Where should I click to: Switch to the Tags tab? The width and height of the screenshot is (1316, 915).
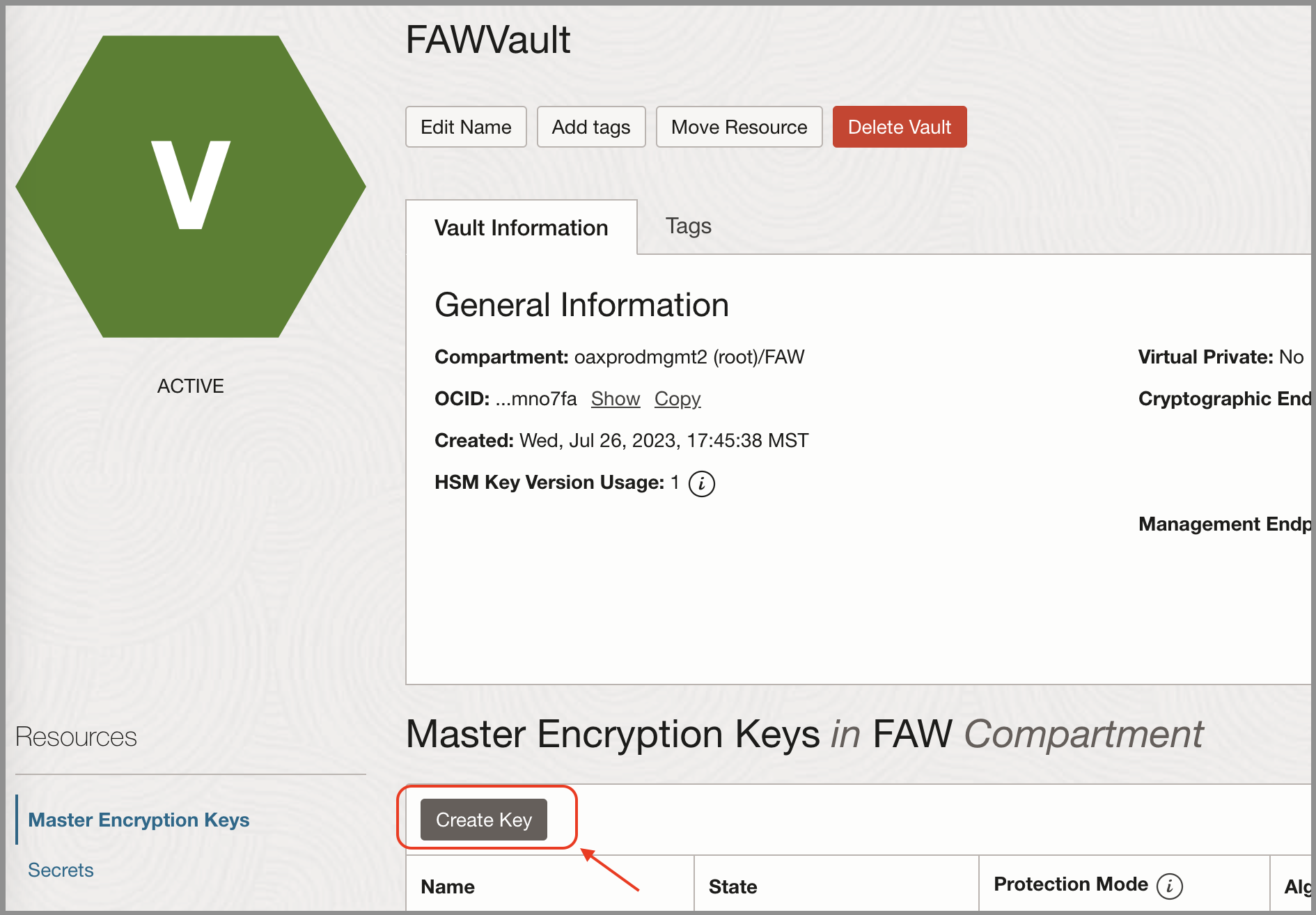[688, 226]
